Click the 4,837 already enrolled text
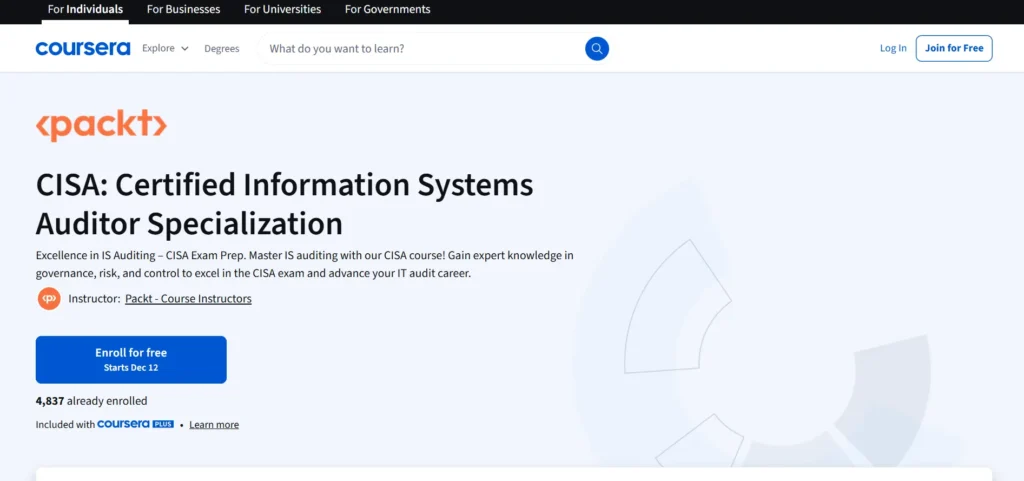Screen dimensions: 1024x481 pyautogui.click(x=91, y=401)
